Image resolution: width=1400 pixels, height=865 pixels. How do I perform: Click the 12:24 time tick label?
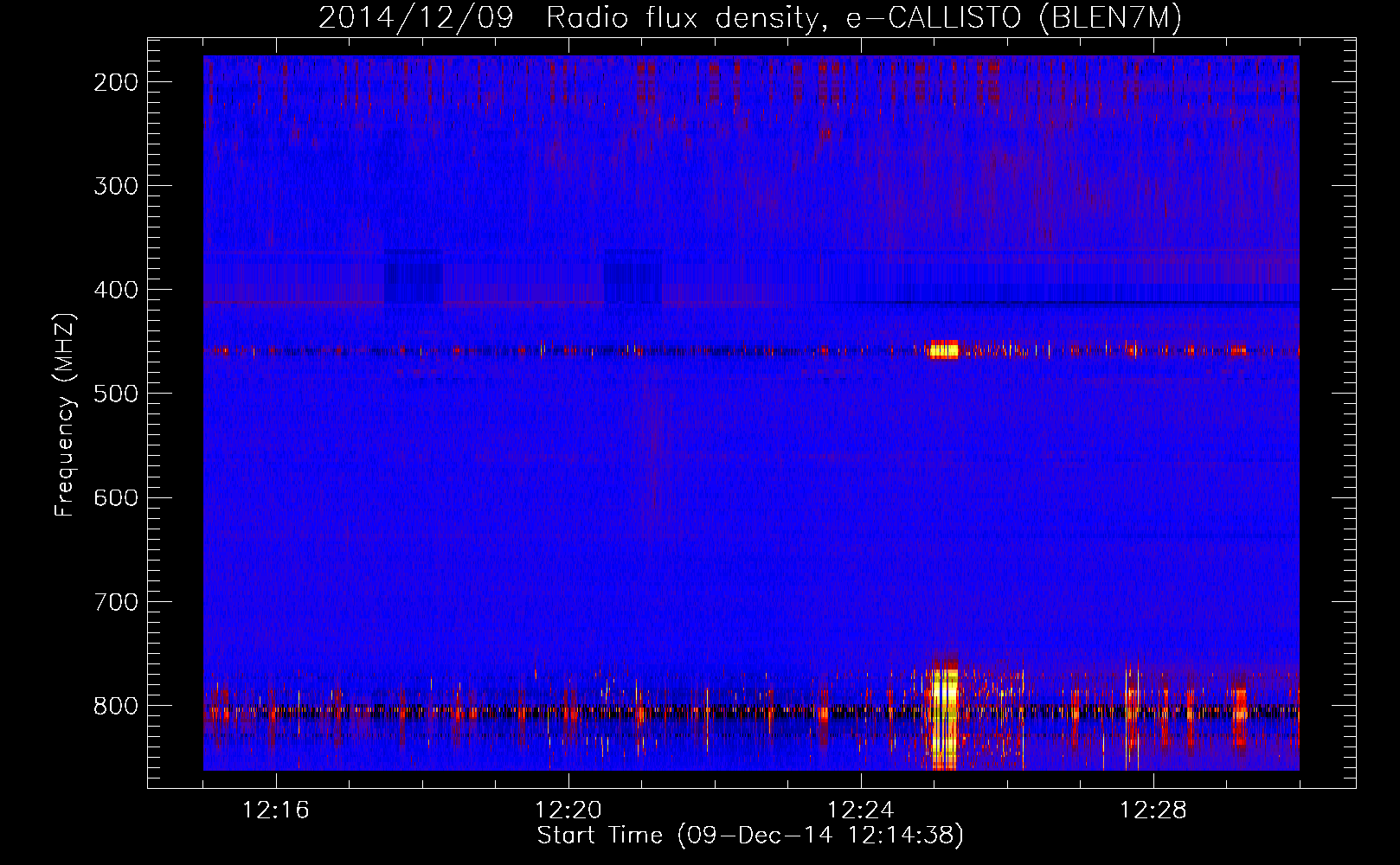(x=861, y=811)
